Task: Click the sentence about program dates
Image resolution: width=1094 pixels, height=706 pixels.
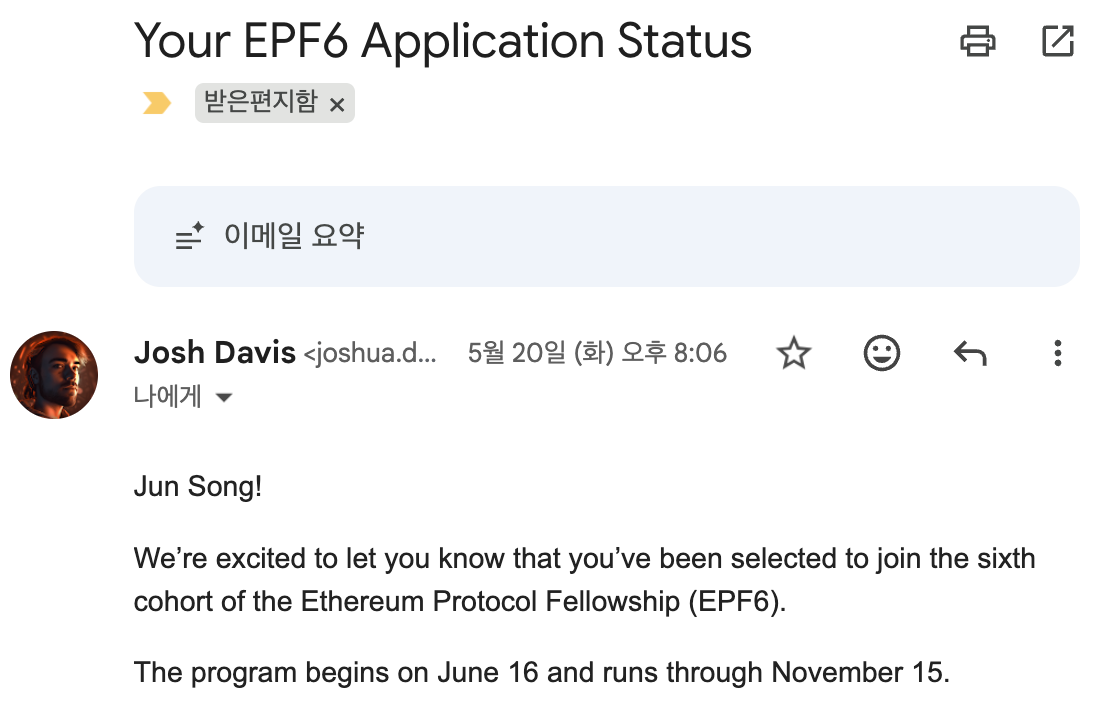Action: click(541, 672)
